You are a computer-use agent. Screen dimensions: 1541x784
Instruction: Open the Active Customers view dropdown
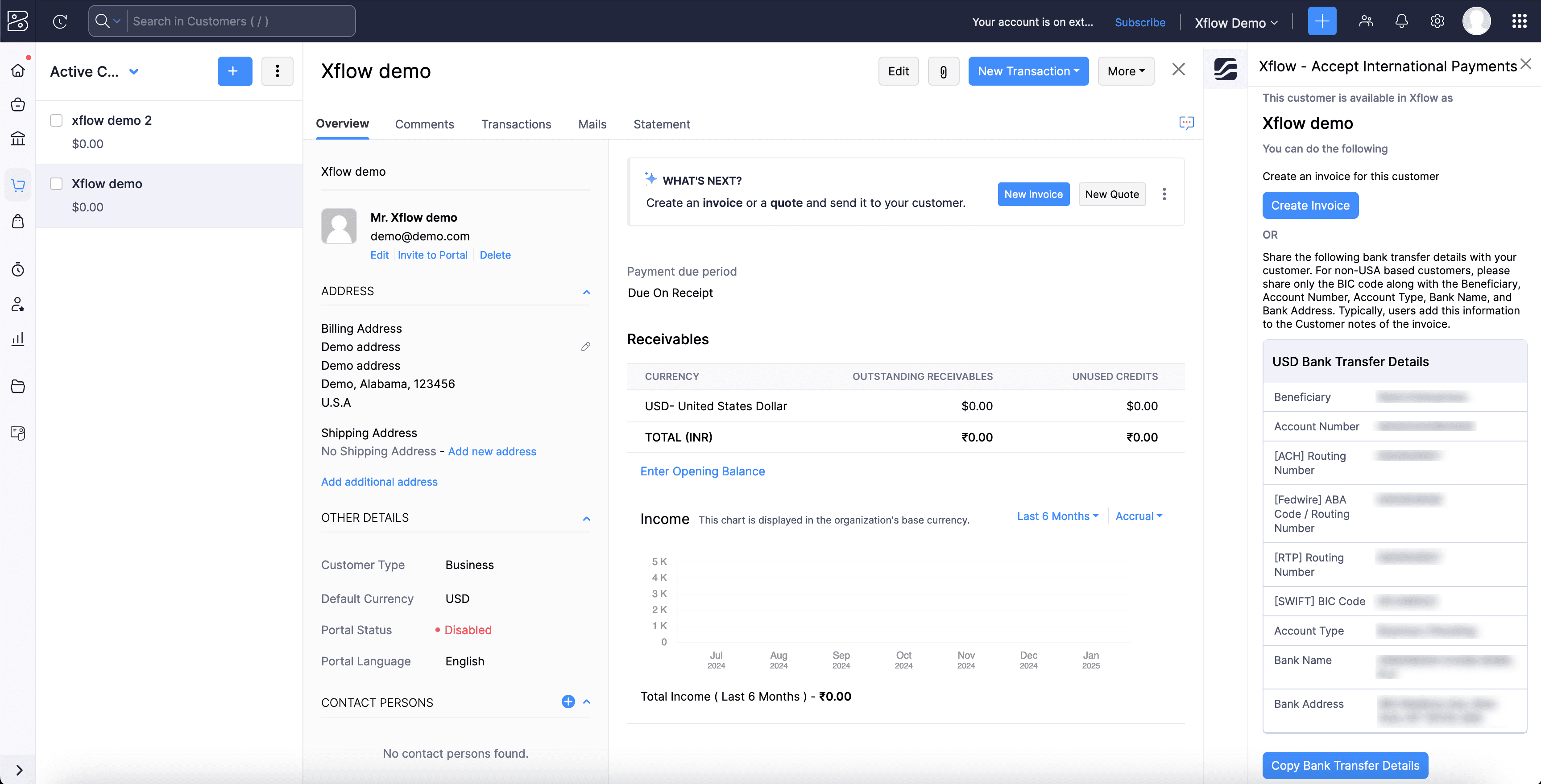click(95, 71)
